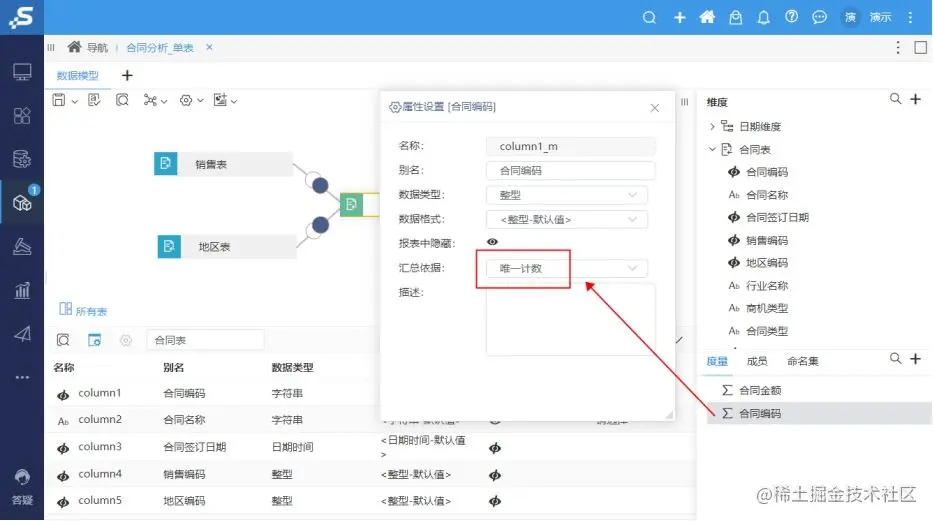Close the 合同分析_单表 tab
Viewport: 933px width, 521px height.
(209, 47)
